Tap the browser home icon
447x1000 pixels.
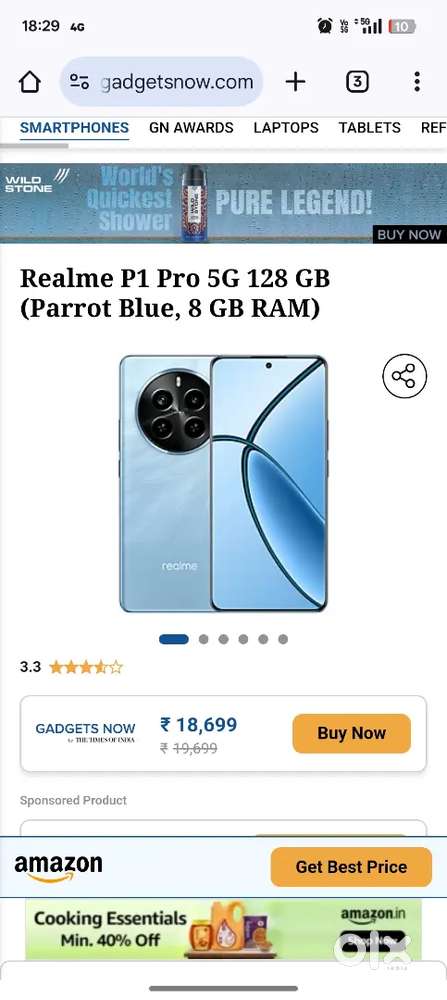(29, 82)
